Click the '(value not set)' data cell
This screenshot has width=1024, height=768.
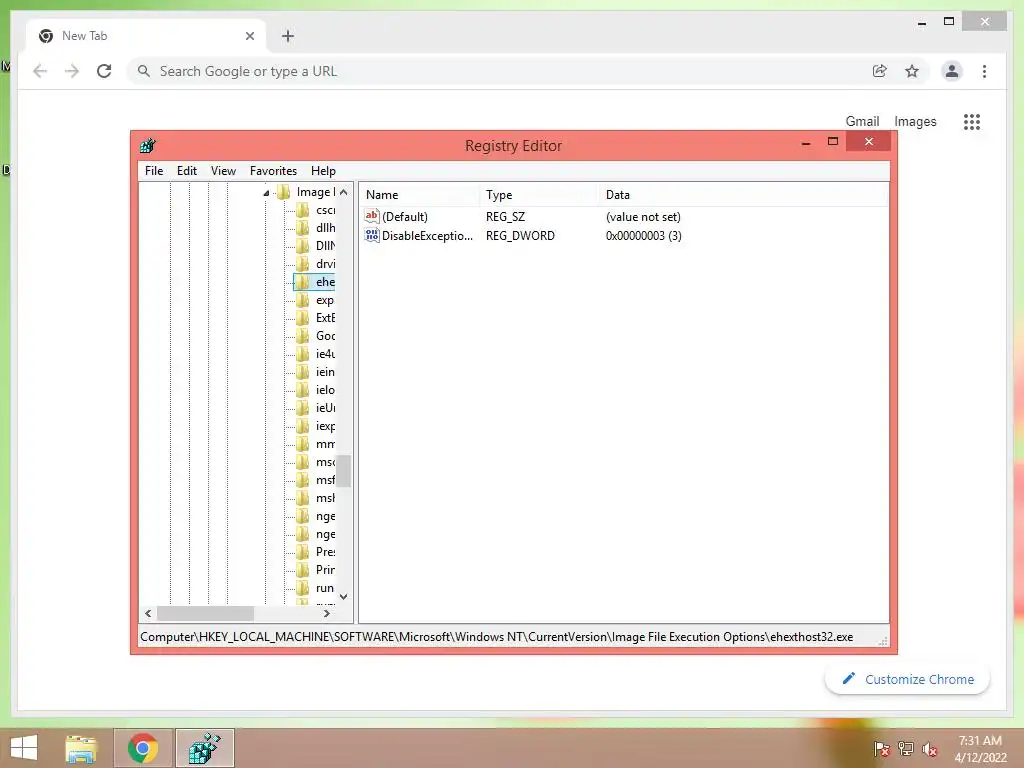[x=643, y=217]
